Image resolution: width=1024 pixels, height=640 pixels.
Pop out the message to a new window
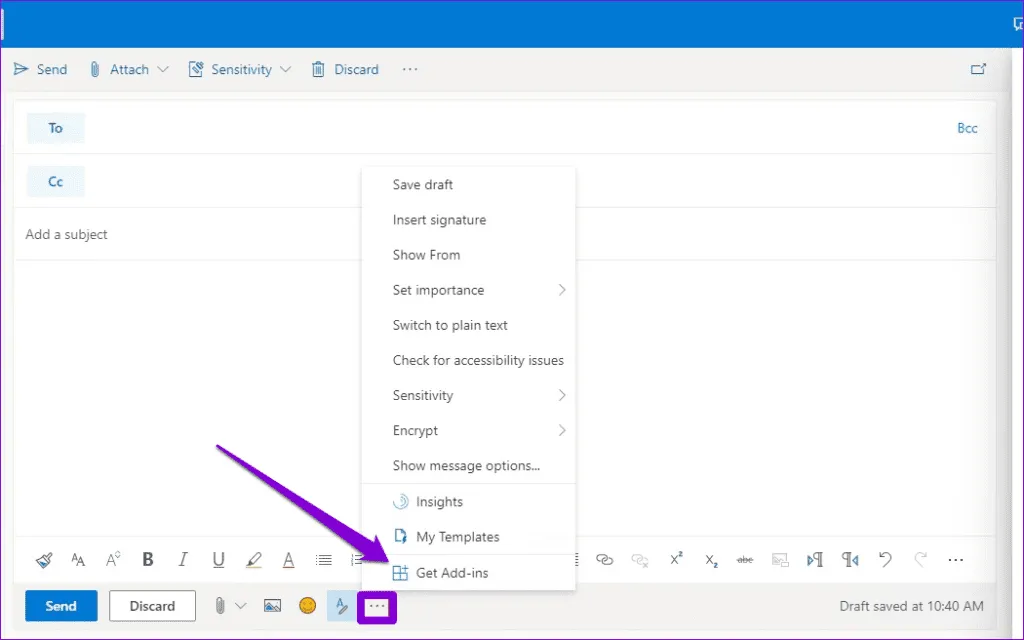[978, 69]
